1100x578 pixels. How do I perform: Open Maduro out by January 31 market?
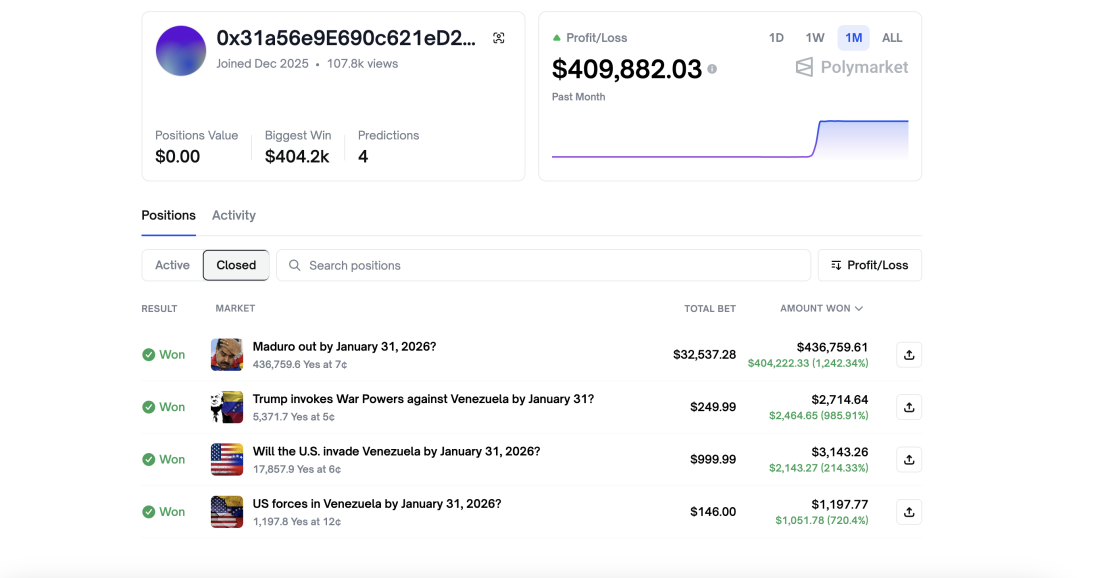click(x=344, y=347)
